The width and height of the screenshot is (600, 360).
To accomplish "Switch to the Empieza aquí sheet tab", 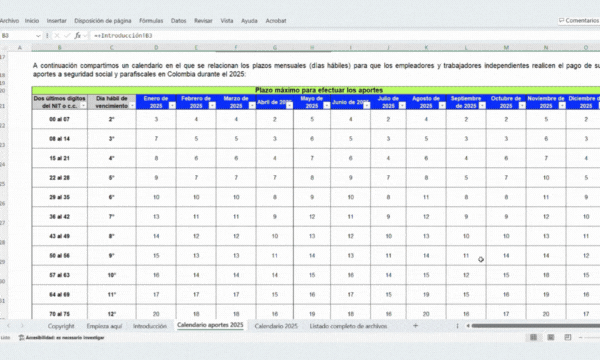I will (x=104, y=326).
